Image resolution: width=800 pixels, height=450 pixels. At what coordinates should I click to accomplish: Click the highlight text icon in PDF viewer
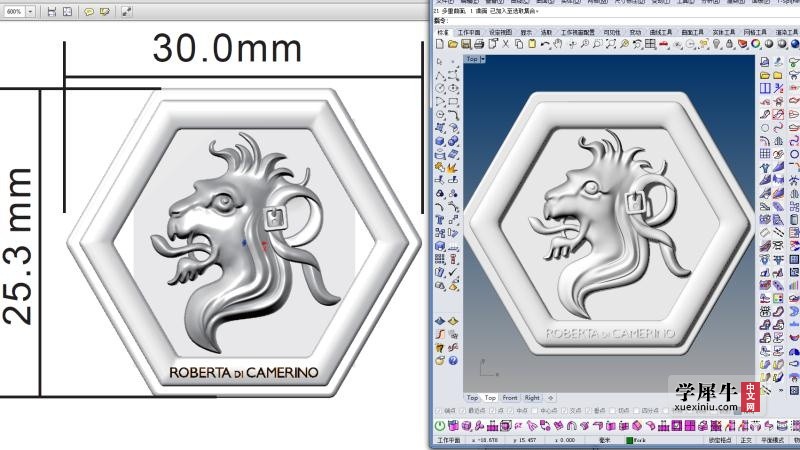point(105,11)
